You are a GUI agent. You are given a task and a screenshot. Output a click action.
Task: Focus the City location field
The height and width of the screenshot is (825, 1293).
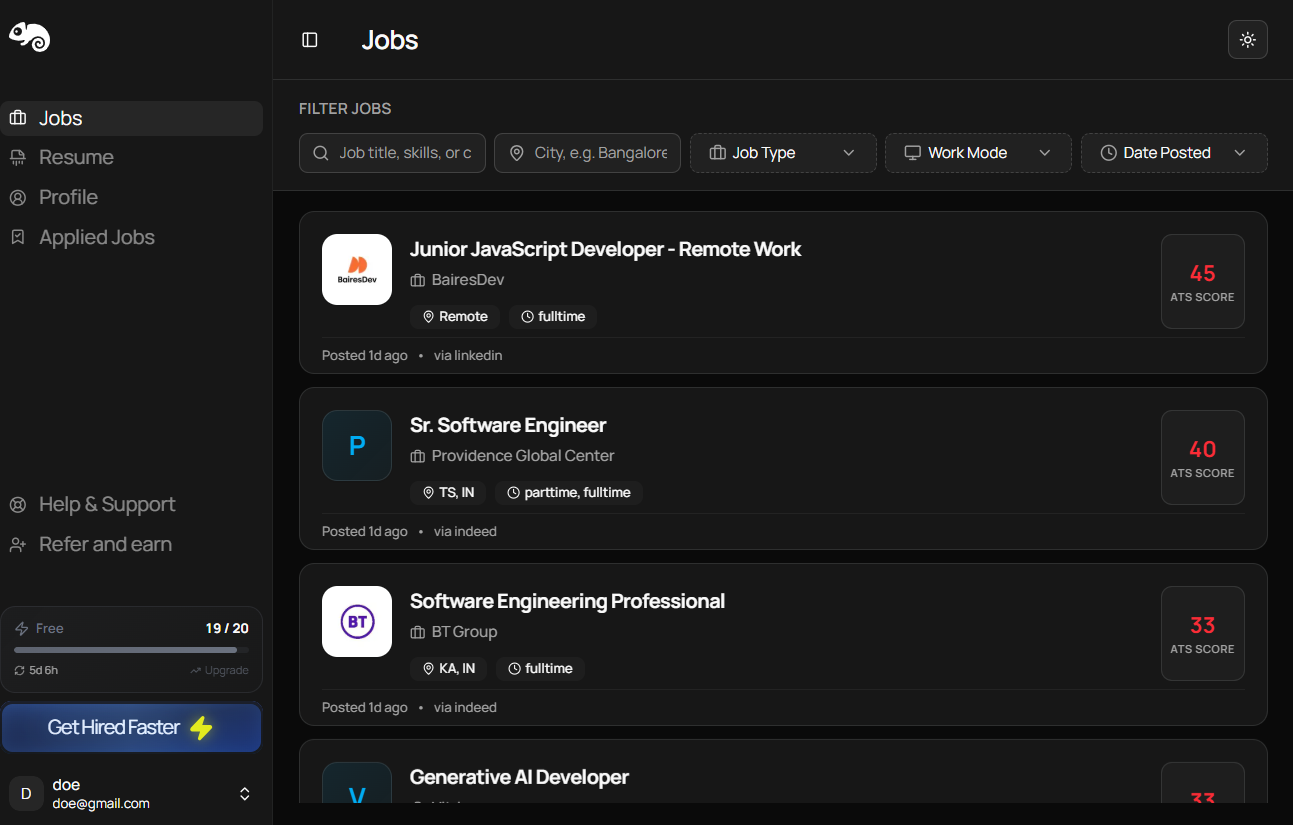587,153
